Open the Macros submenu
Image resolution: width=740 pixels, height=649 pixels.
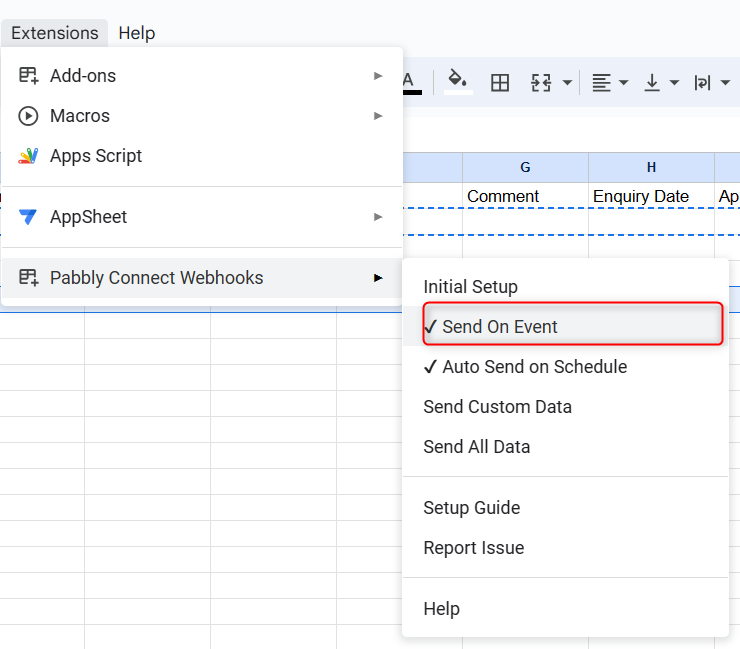(202, 116)
